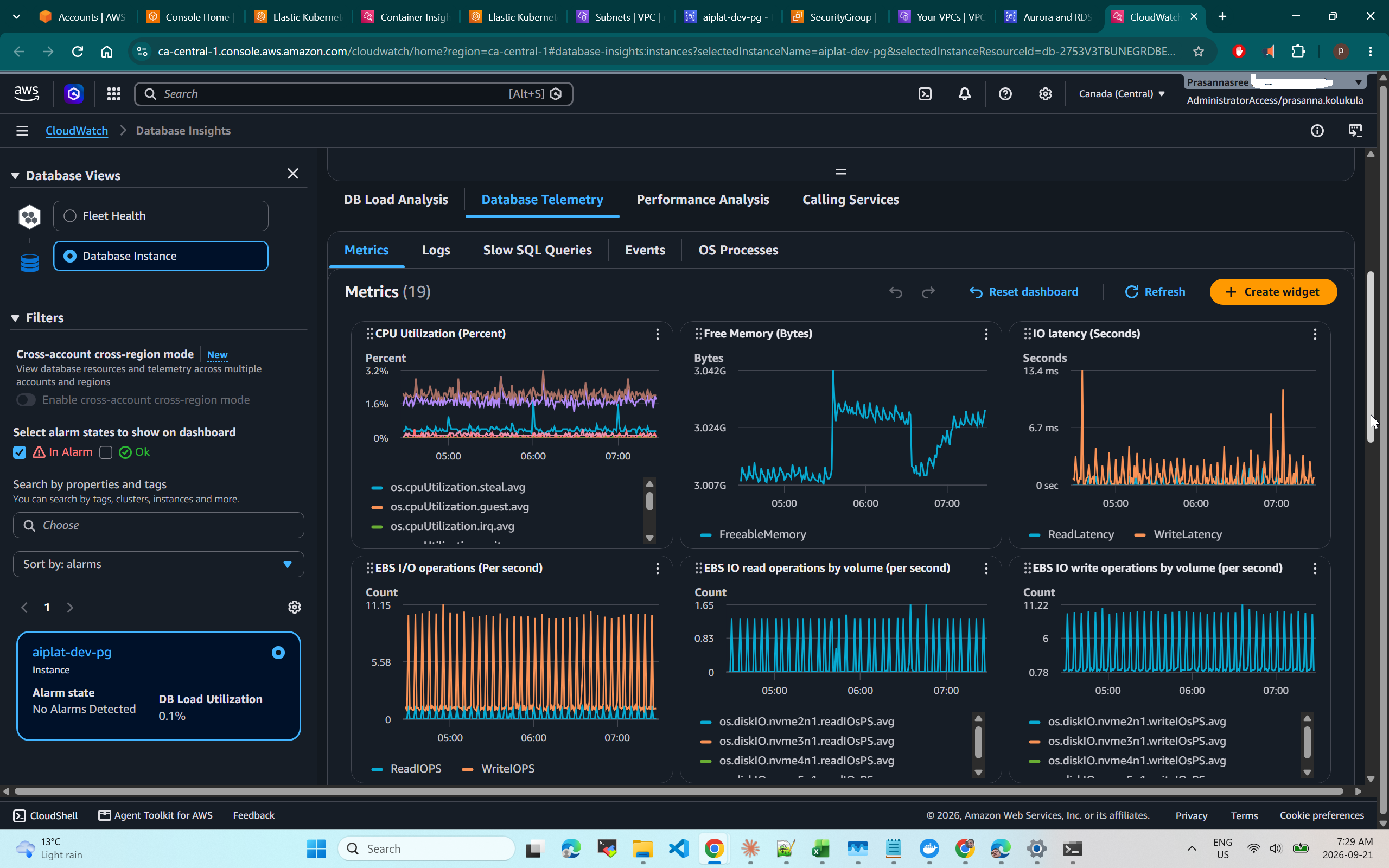The image size is (1389, 868).
Task: Collapse the Filters section
Action: click(16, 318)
